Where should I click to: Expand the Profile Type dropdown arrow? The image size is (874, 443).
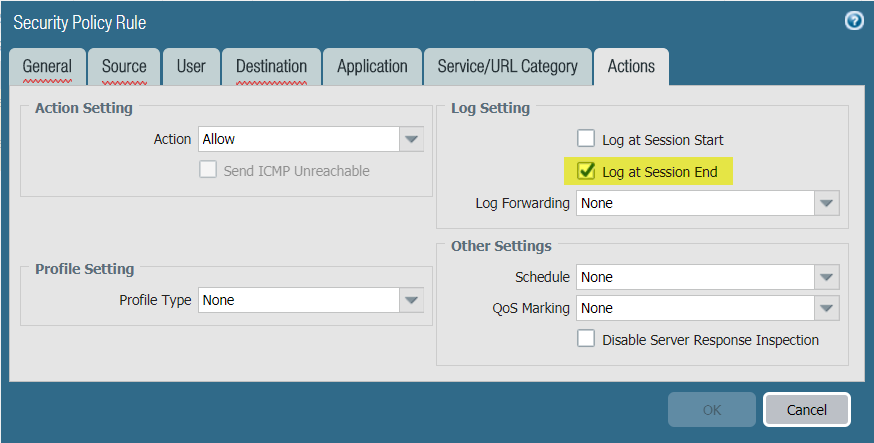[x=411, y=300]
